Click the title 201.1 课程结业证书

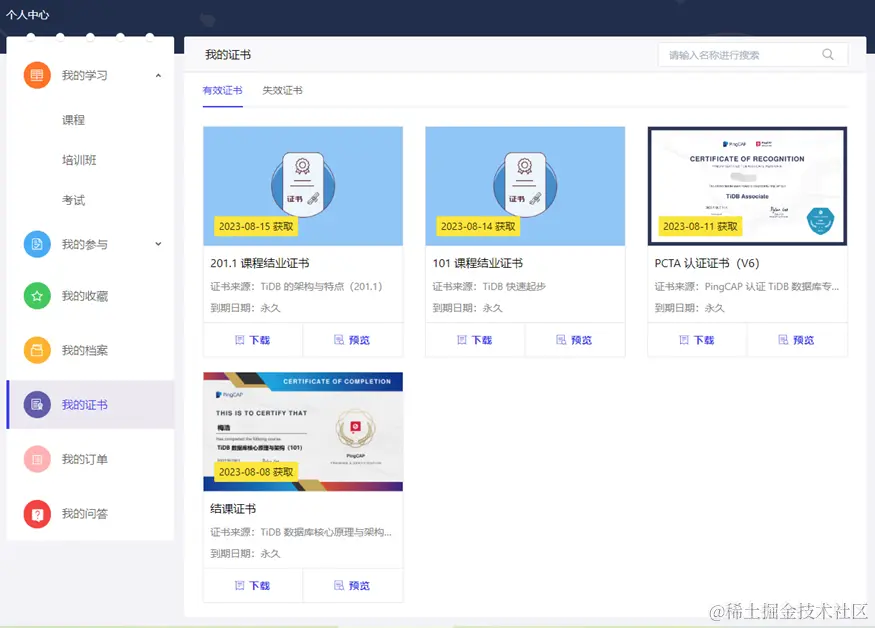pyautogui.click(x=259, y=263)
